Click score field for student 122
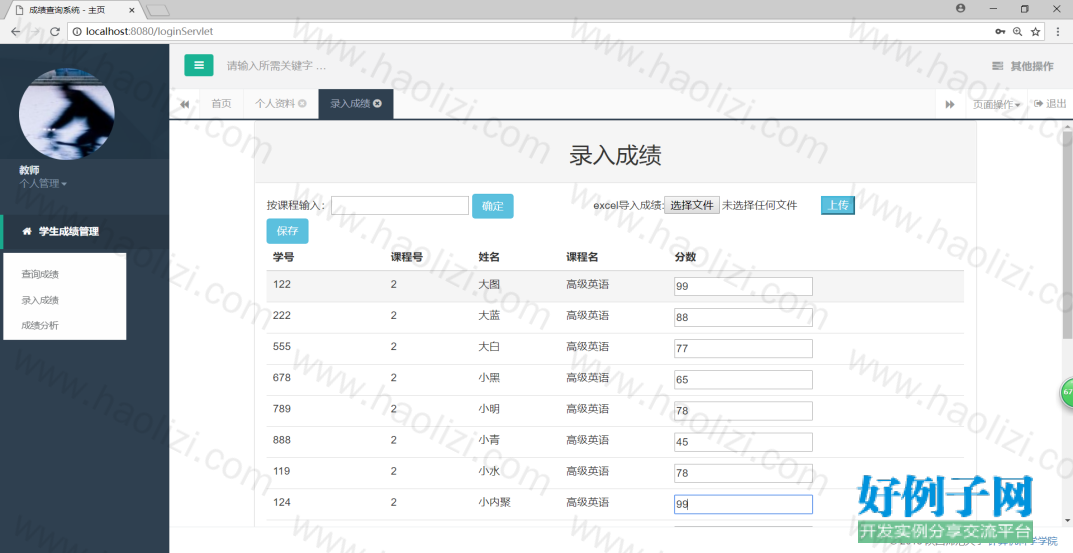 (x=743, y=286)
